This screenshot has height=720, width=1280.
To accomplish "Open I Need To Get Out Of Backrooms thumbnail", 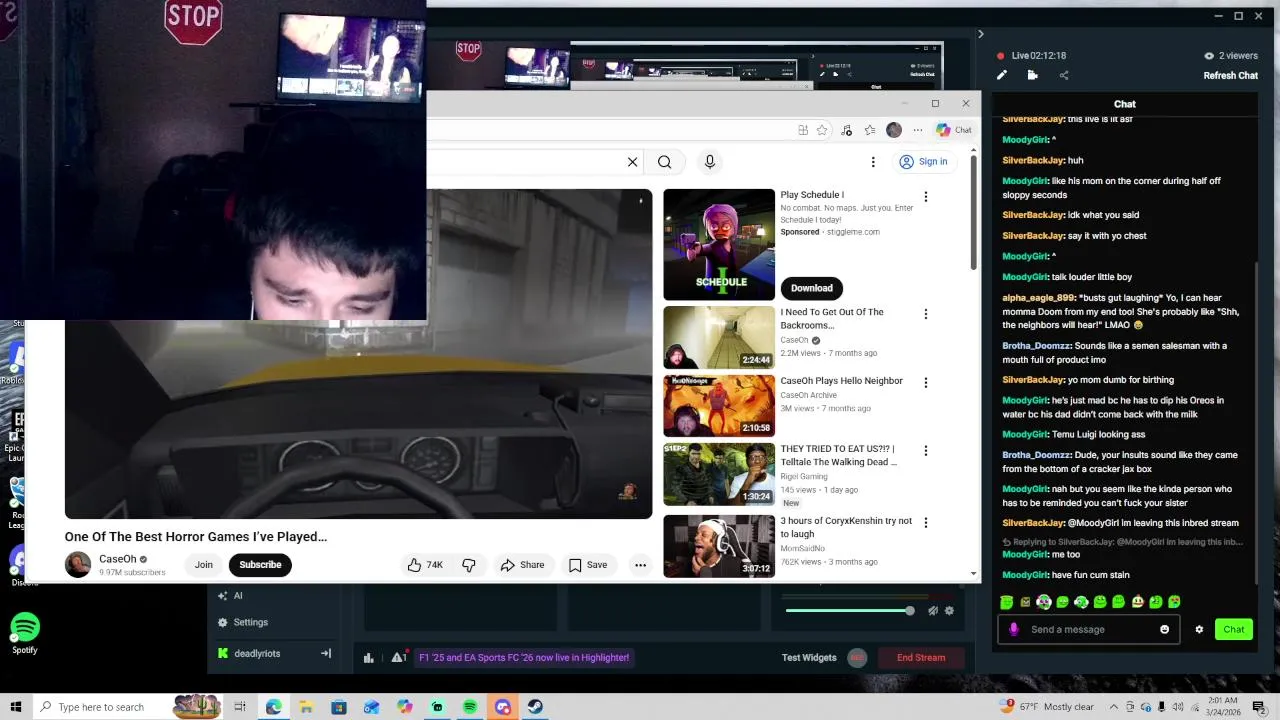I will (719, 338).
